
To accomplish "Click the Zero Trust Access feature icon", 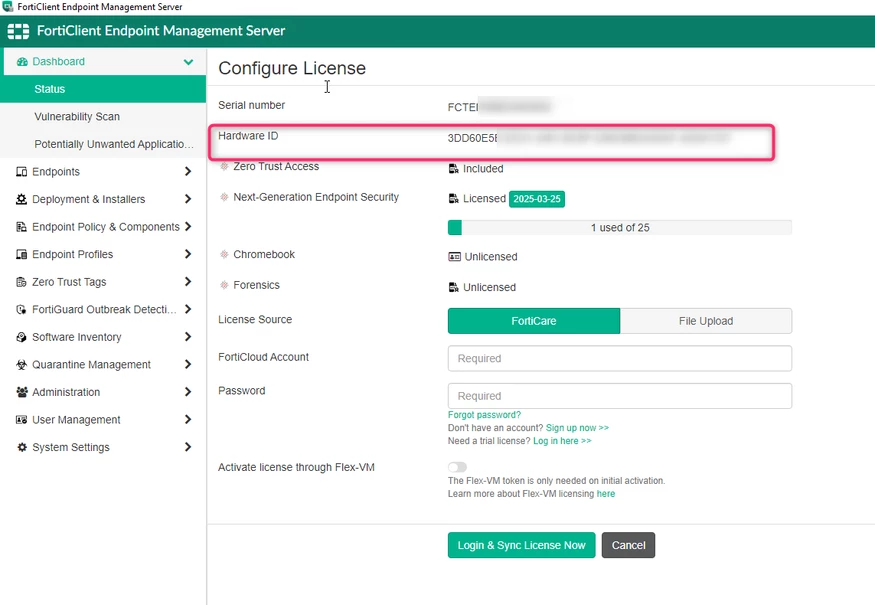I will (224, 166).
